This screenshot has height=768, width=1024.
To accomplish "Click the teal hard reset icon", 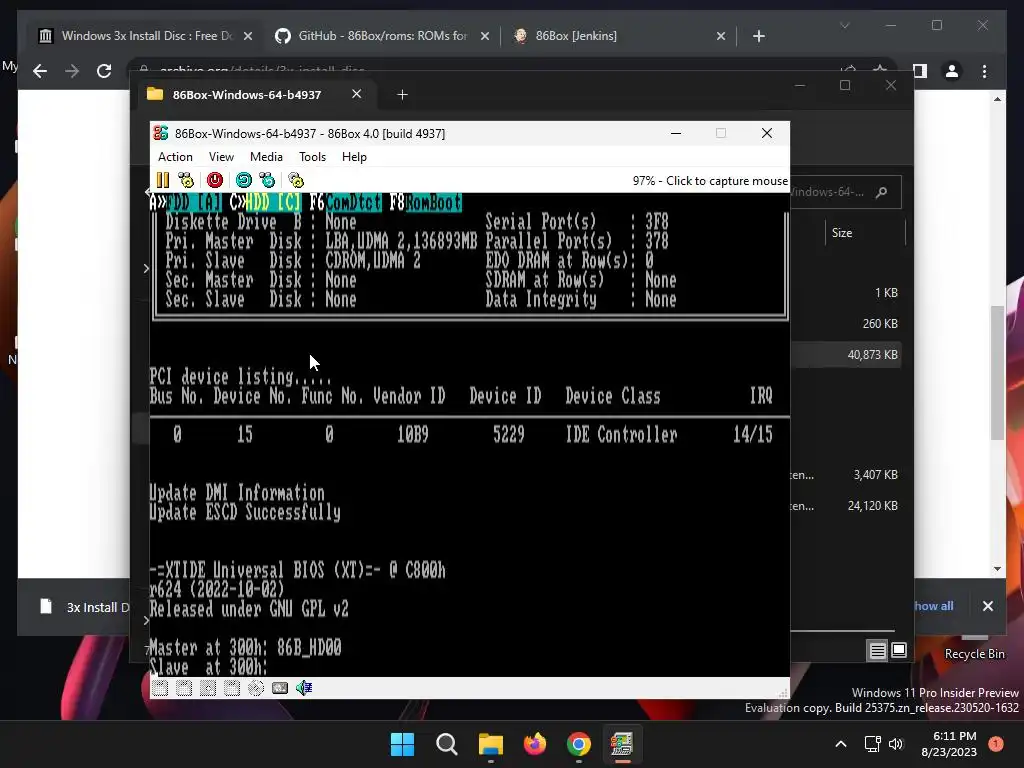I will pyautogui.click(x=244, y=180).
